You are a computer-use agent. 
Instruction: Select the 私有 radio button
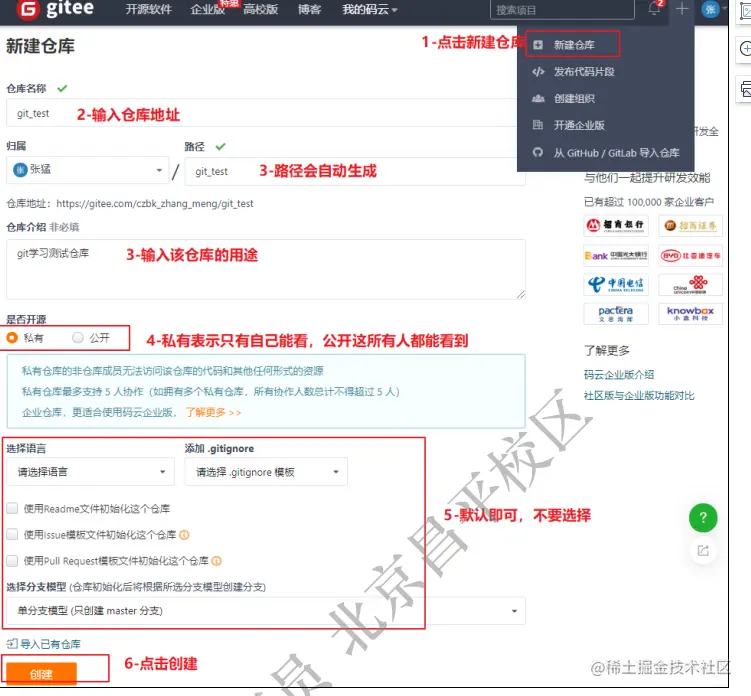click(x=12, y=338)
